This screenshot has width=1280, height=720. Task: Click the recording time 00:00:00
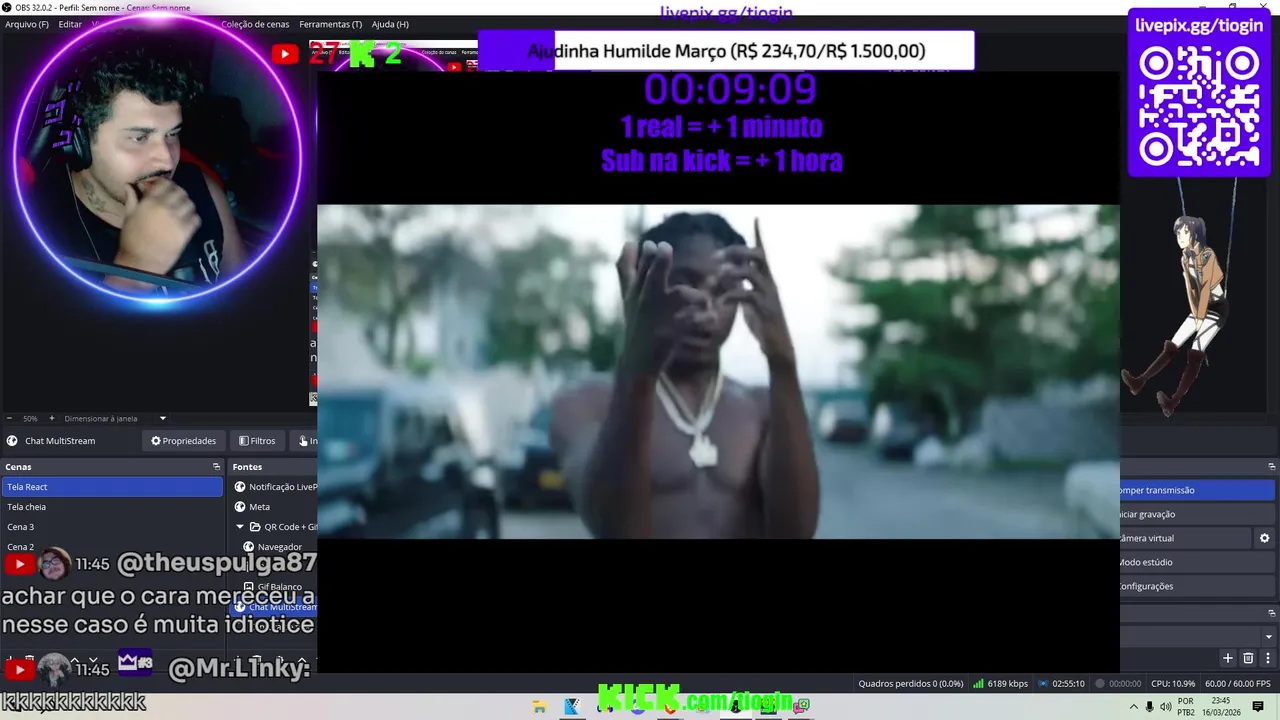[x=1125, y=684]
